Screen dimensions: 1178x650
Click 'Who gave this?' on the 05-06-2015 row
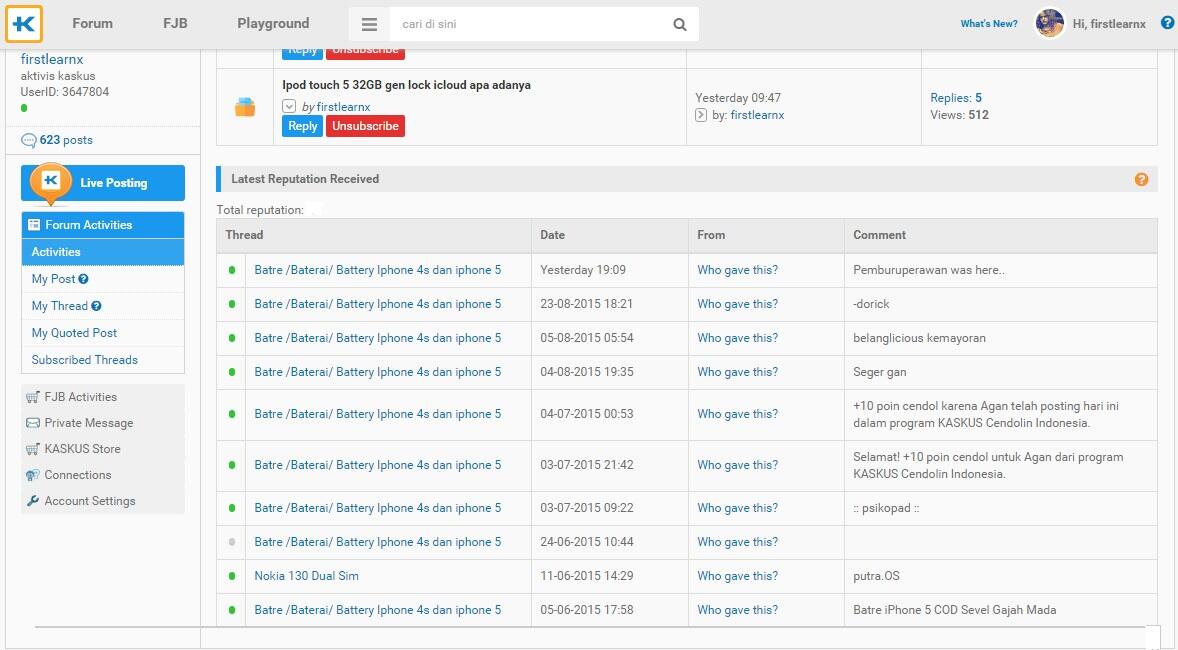pos(738,610)
